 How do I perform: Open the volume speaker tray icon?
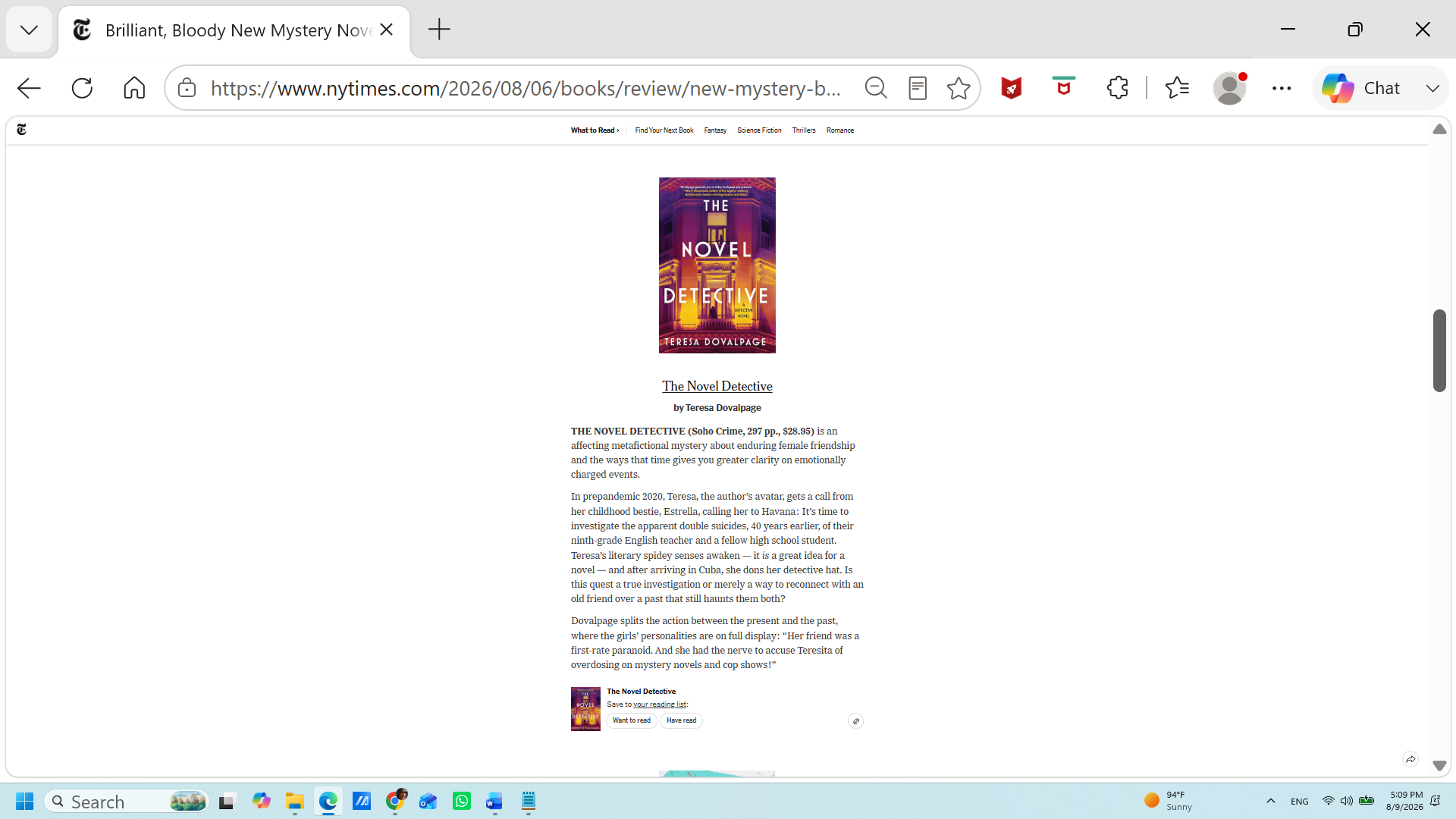[x=1347, y=802]
